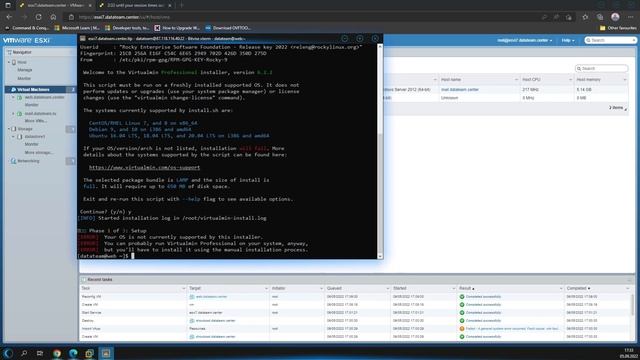Open Chrome from the taskbar
The height and width of the screenshot is (360, 640).
pos(57,353)
